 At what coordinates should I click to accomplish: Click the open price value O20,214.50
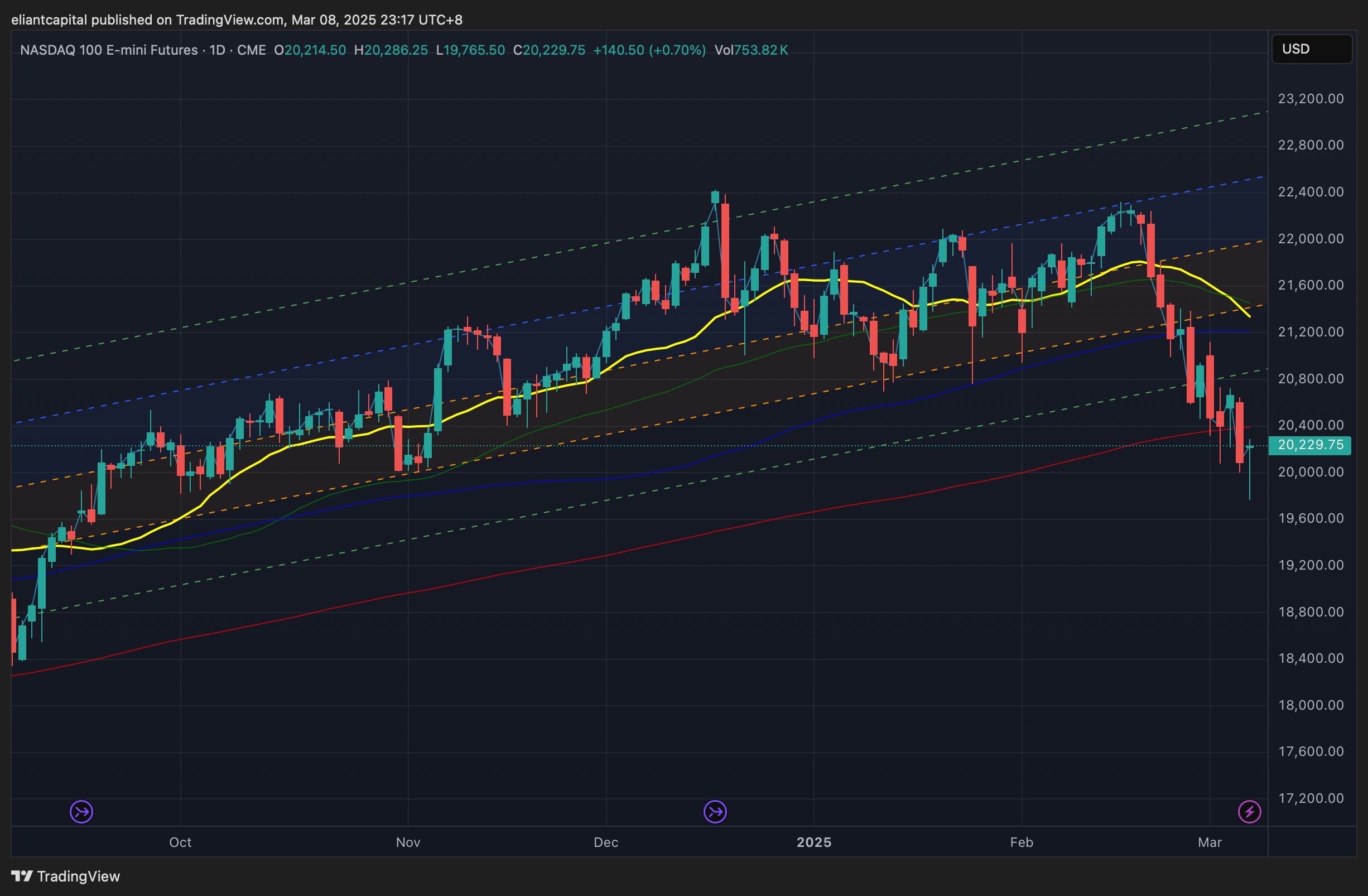click(310, 50)
